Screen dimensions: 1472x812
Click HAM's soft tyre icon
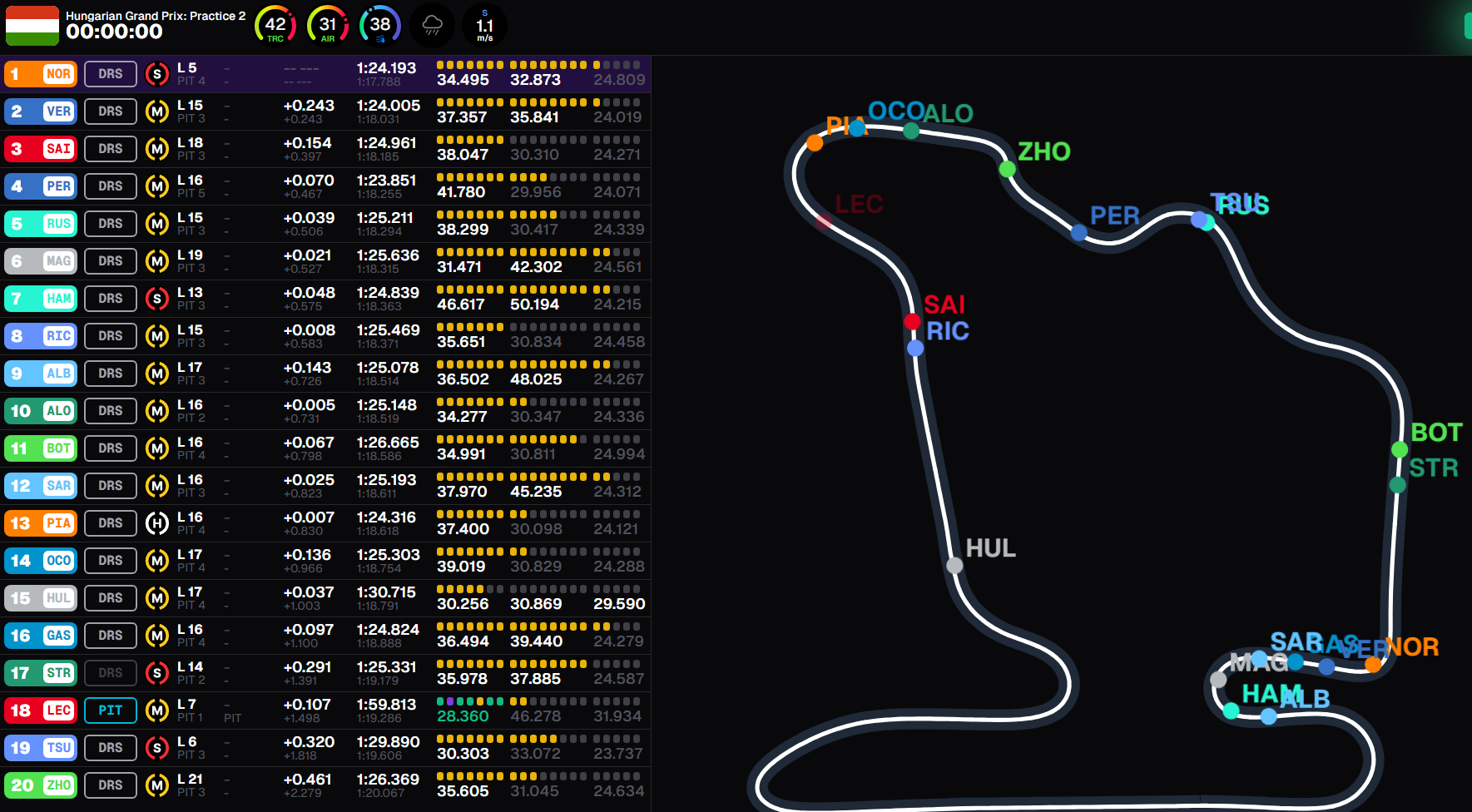pyautogui.click(x=157, y=299)
